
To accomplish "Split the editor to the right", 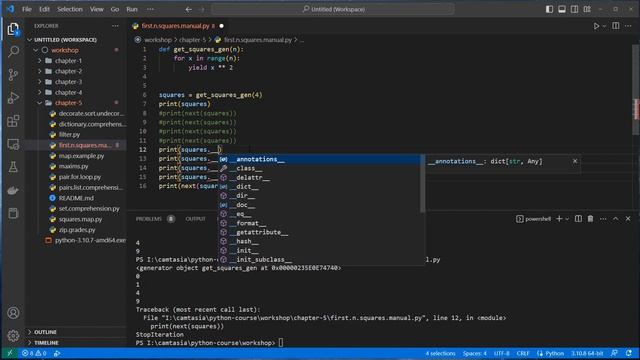I will point(616,26).
